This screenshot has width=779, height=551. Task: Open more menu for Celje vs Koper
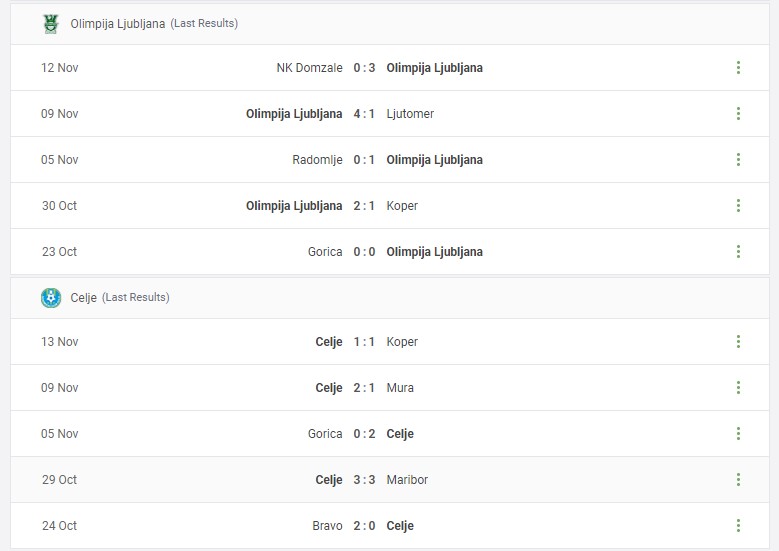point(738,342)
